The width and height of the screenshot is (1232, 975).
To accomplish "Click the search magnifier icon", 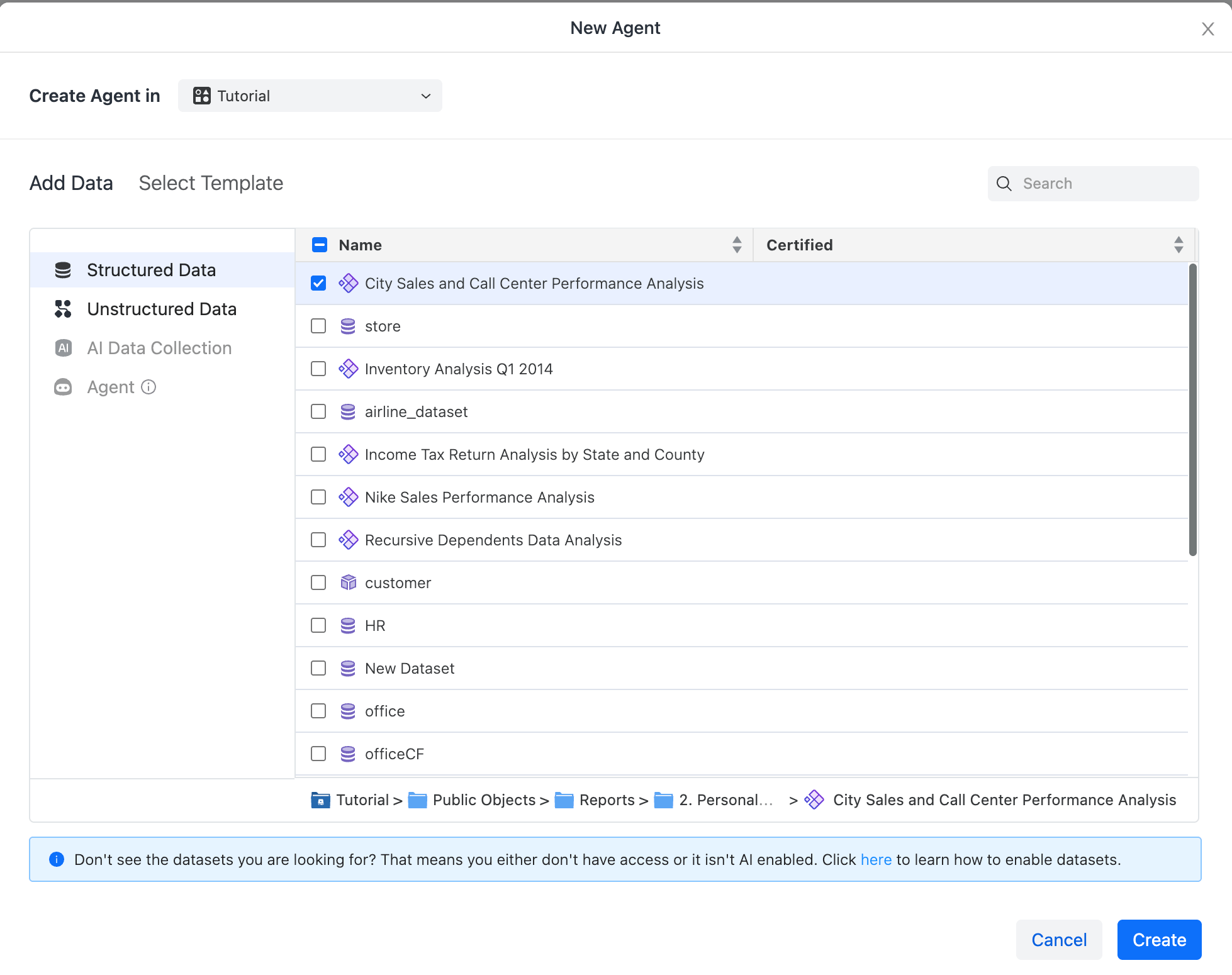I will (1004, 184).
